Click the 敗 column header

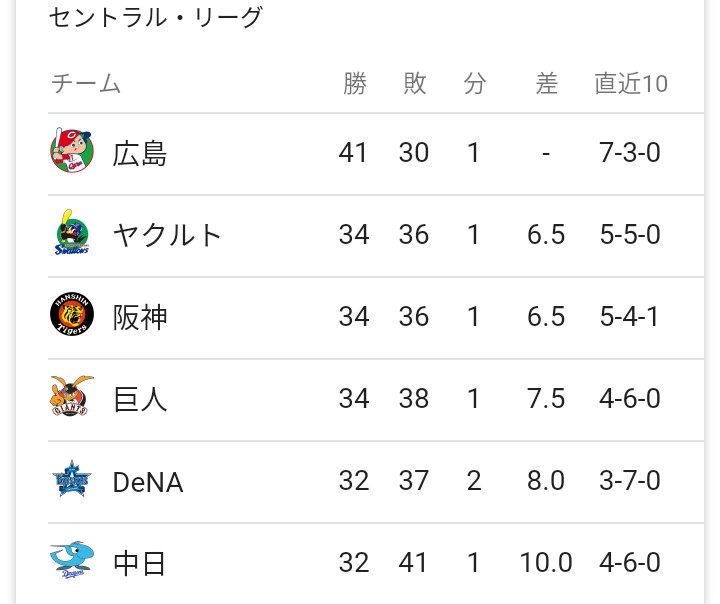coord(415,84)
